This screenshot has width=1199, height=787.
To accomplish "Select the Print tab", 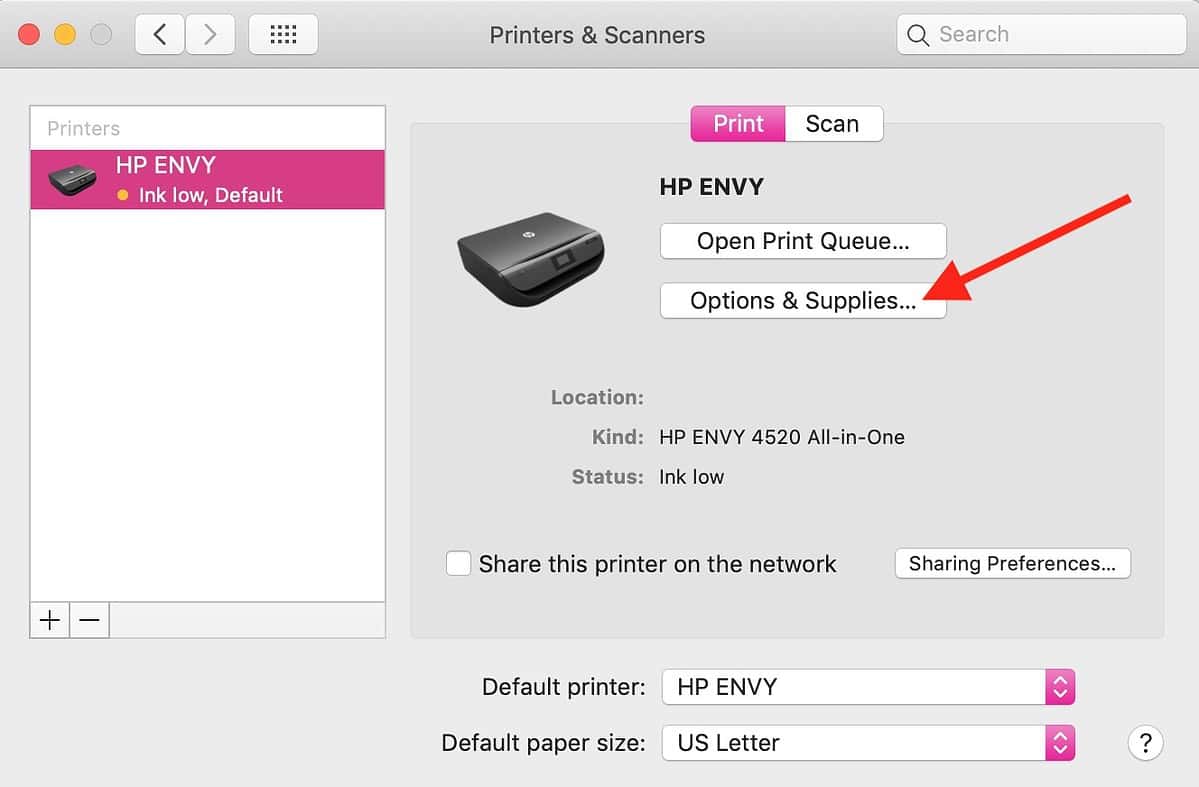I will [738, 123].
